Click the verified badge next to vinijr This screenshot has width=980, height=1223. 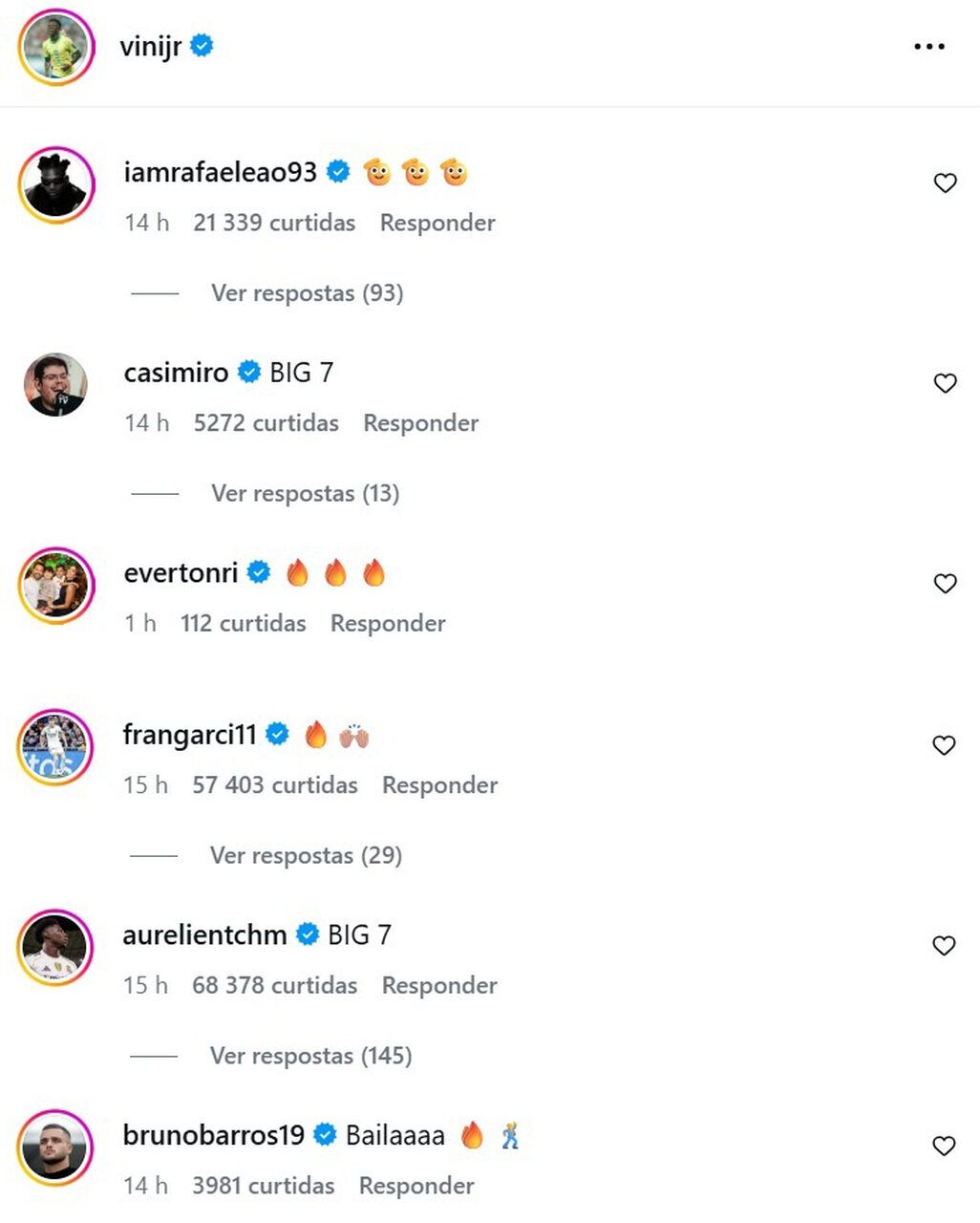point(202,45)
